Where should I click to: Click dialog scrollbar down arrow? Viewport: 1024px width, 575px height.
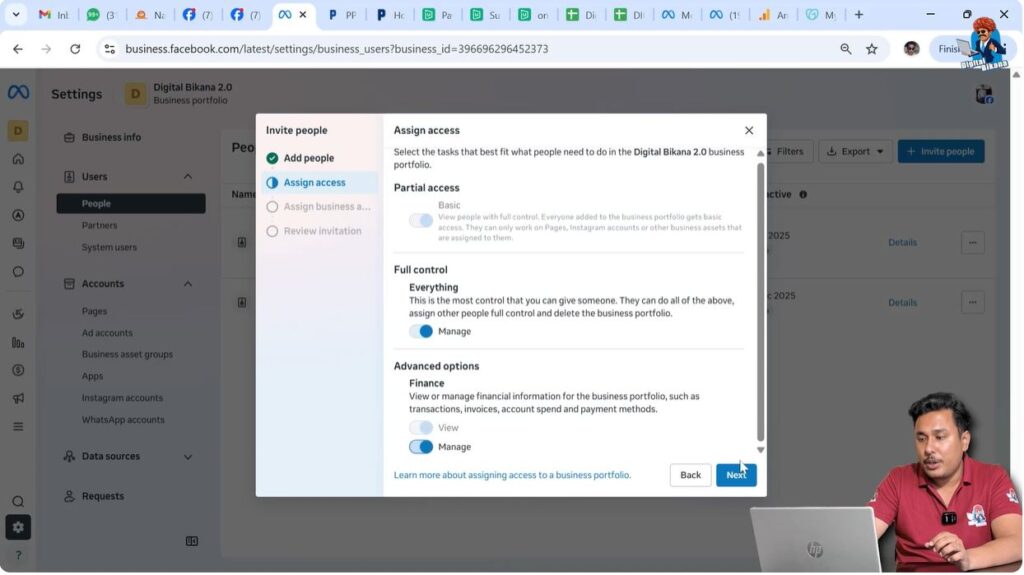(x=760, y=450)
